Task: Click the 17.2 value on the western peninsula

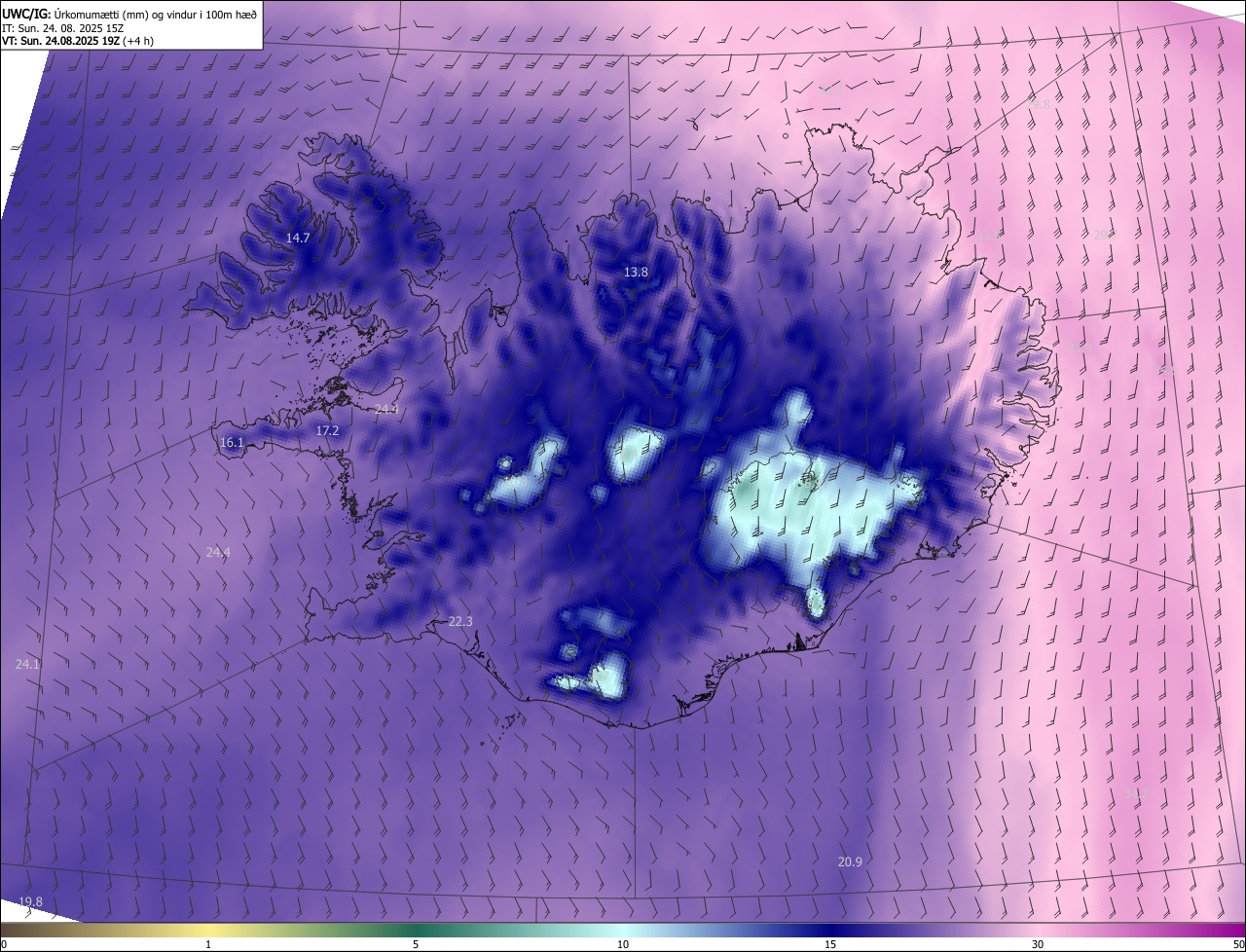Action: [327, 430]
